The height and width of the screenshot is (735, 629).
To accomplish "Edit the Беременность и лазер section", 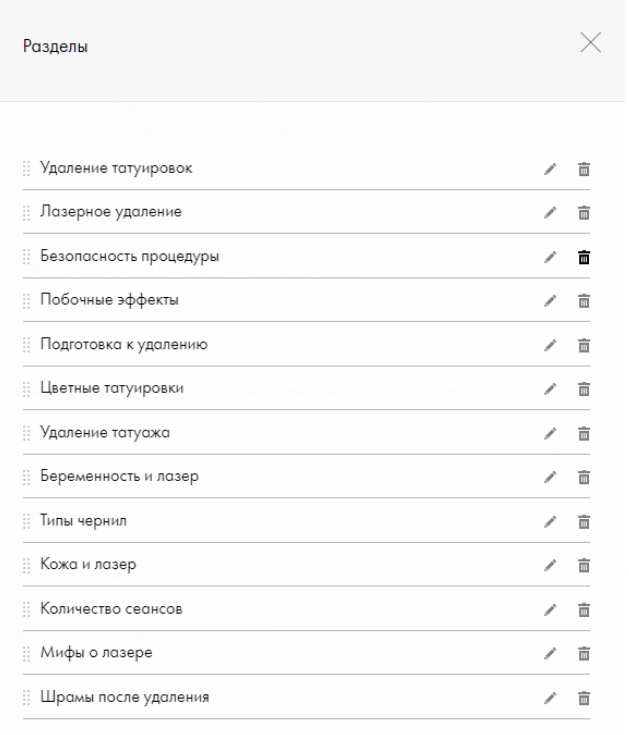I will click(550, 477).
